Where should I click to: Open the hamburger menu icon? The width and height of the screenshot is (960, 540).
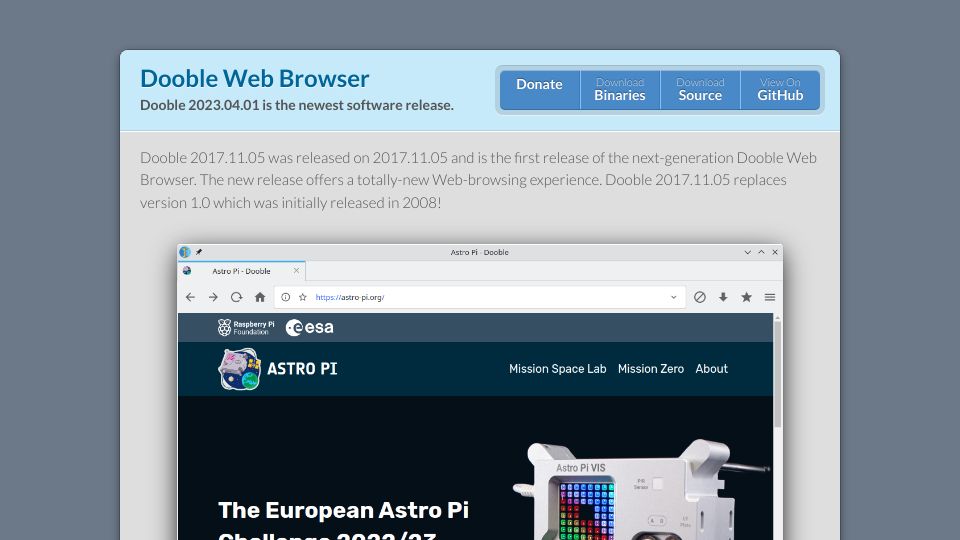770,297
